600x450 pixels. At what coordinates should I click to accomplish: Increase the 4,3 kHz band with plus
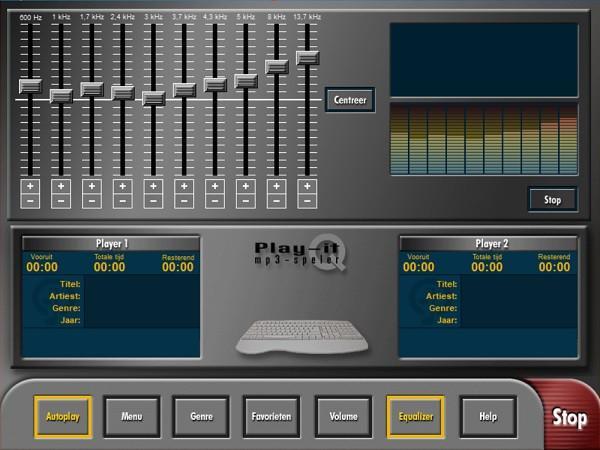(x=215, y=186)
